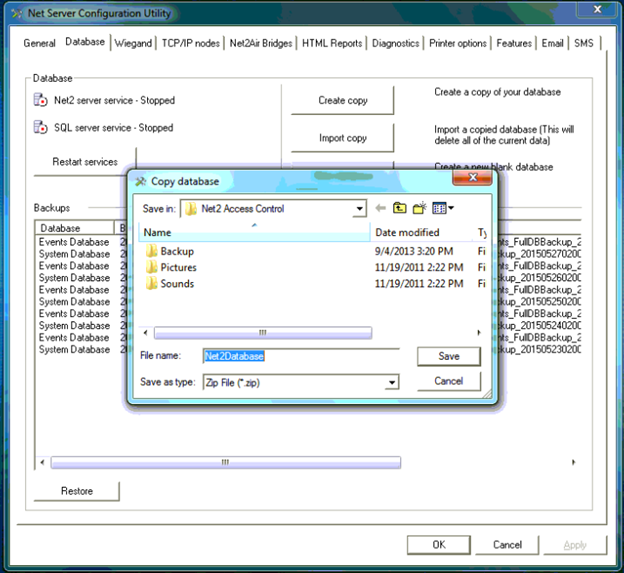Screen dimensions: 624x573
Task: Go up one folder level icon
Action: pyautogui.click(x=400, y=208)
